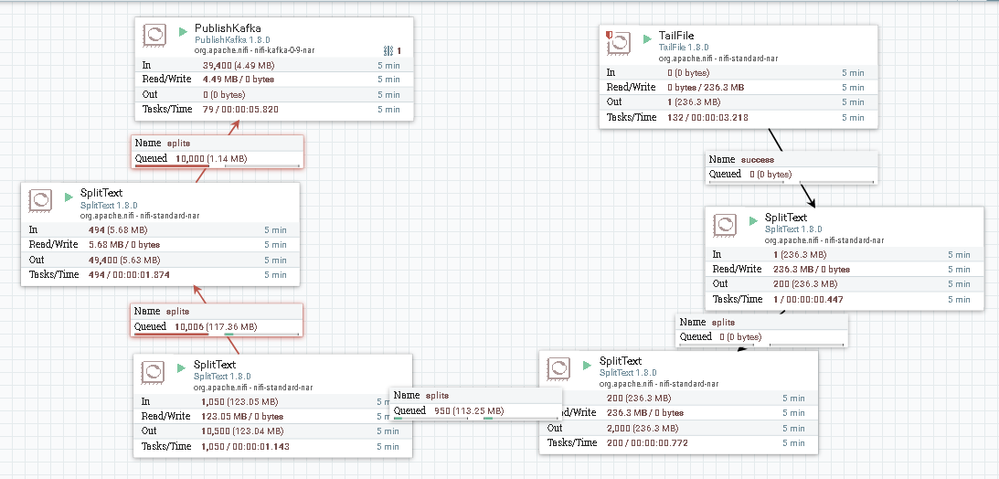Click SplitText Out value 2,000 (236.3 MB)
This screenshot has width=999, height=479.
[x=642, y=428]
